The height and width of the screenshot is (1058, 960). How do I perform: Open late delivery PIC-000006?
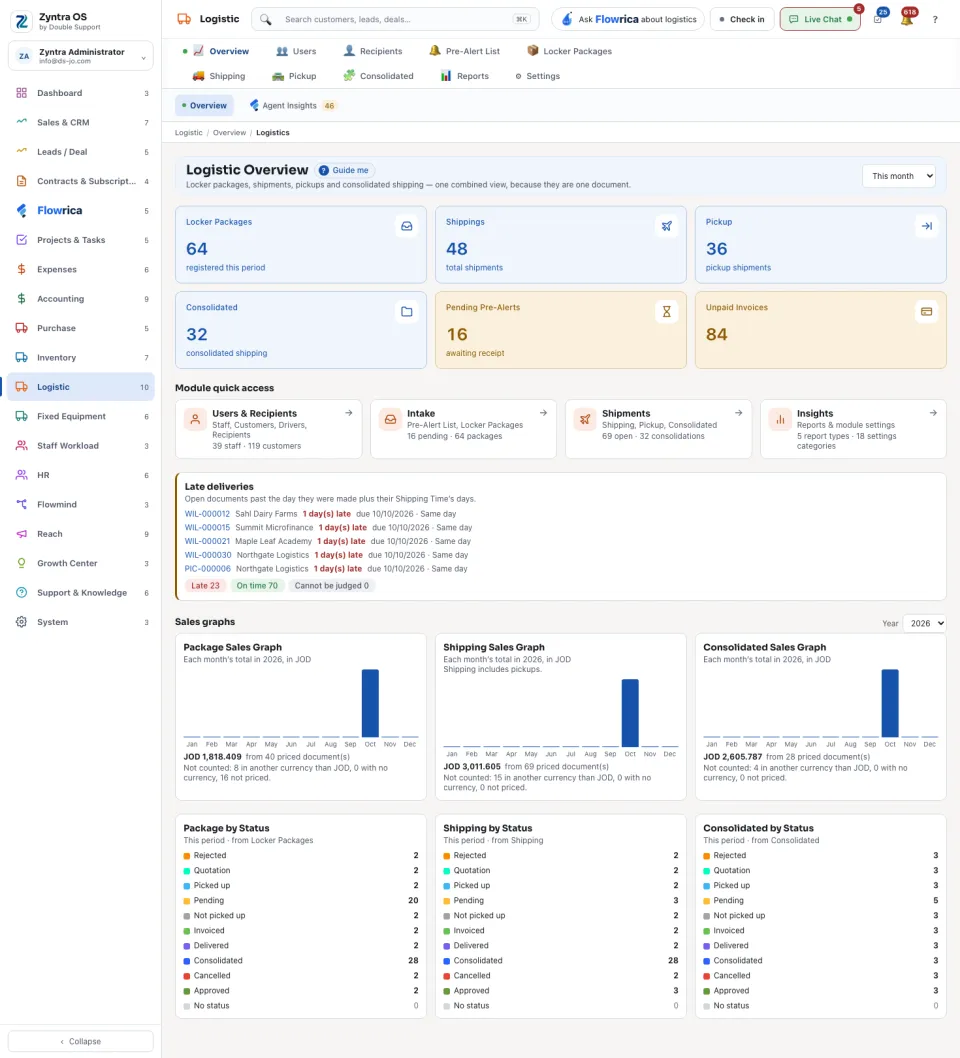208,569
